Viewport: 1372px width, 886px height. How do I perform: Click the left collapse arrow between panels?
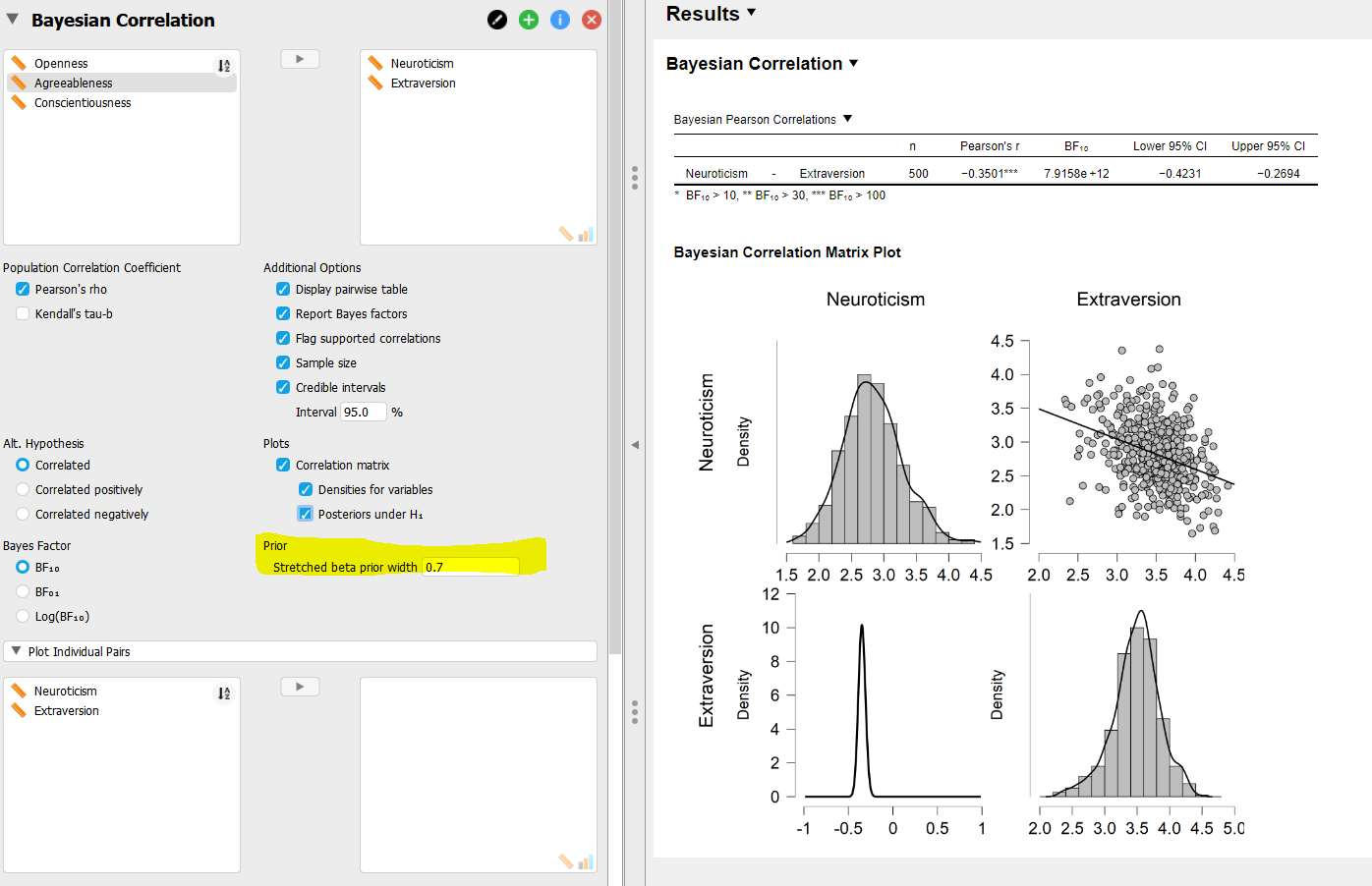point(636,444)
